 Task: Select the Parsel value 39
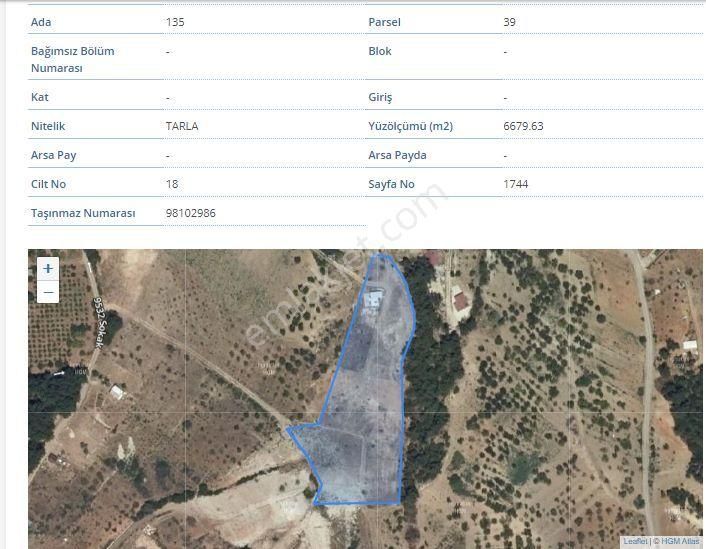click(x=510, y=22)
